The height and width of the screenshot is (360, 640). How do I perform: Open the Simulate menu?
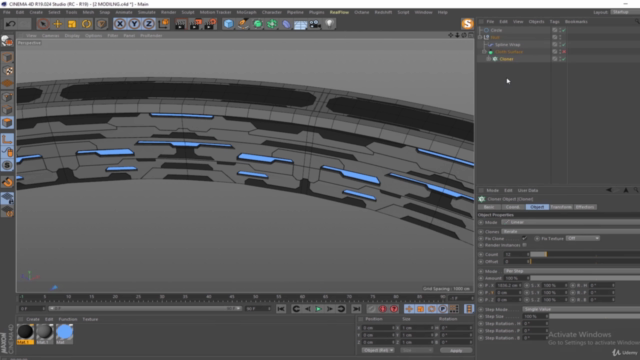(146, 12)
